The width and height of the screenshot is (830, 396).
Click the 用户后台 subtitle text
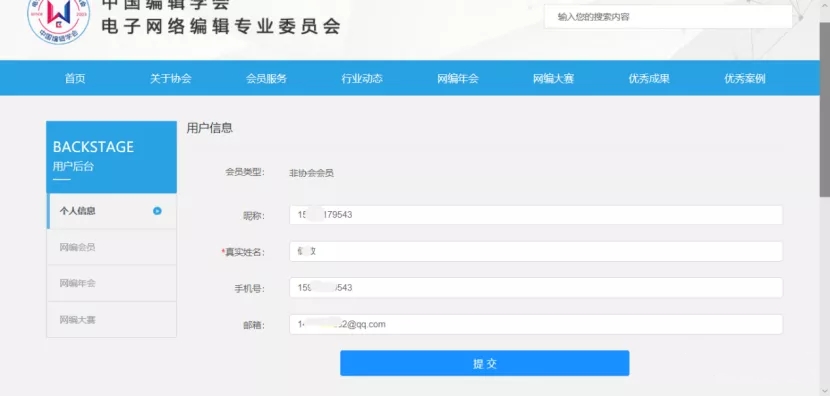click(x=73, y=166)
